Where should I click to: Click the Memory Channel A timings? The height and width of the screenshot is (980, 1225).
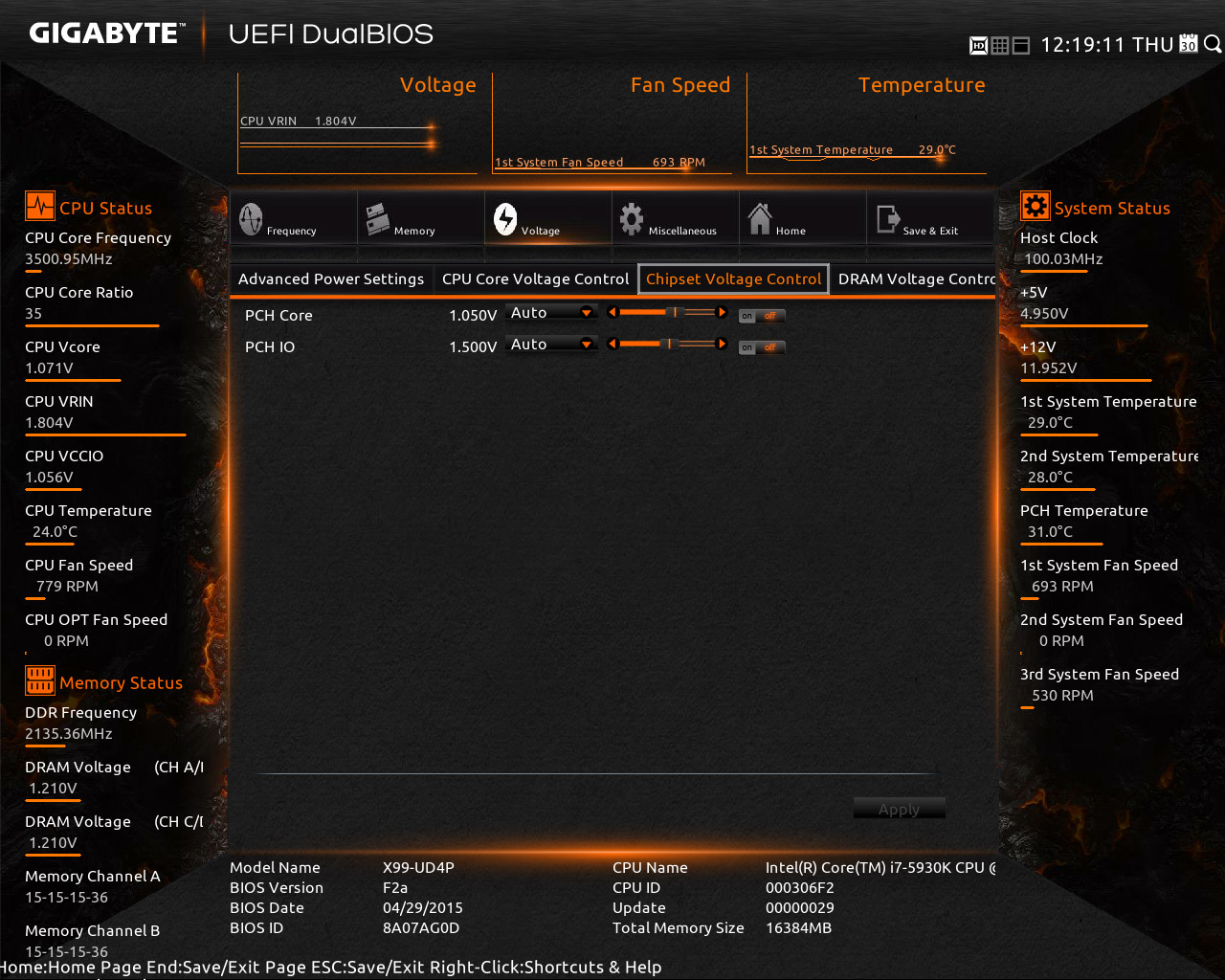(x=66, y=898)
